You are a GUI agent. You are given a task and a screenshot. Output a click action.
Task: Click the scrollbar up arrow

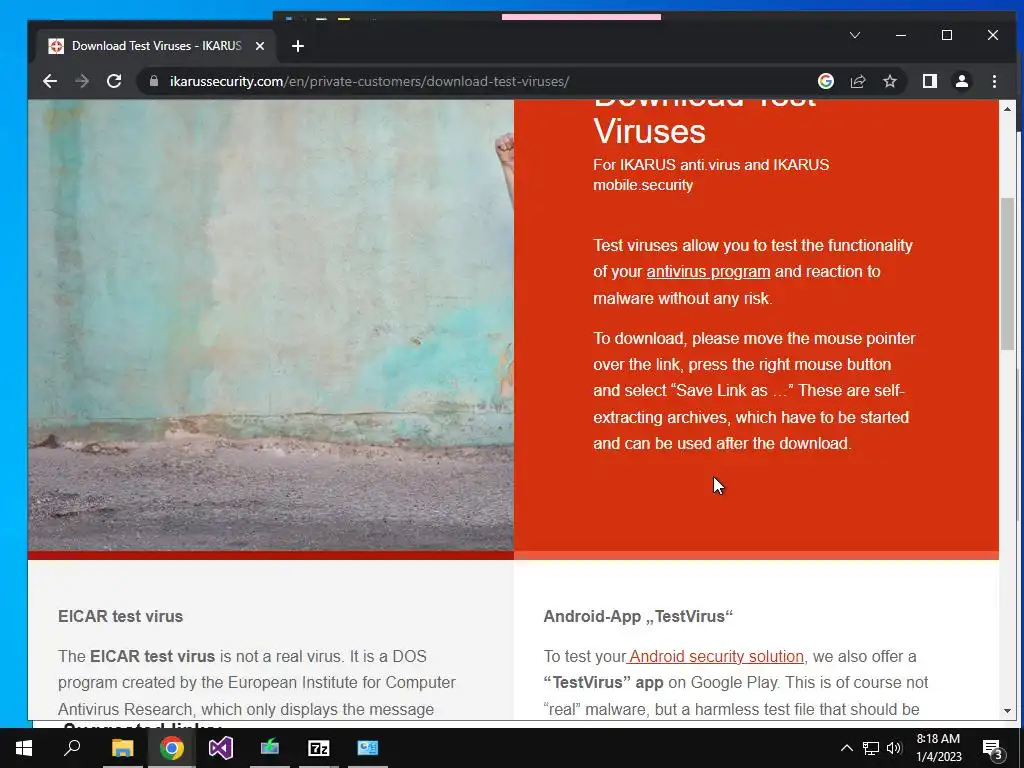[1007, 109]
